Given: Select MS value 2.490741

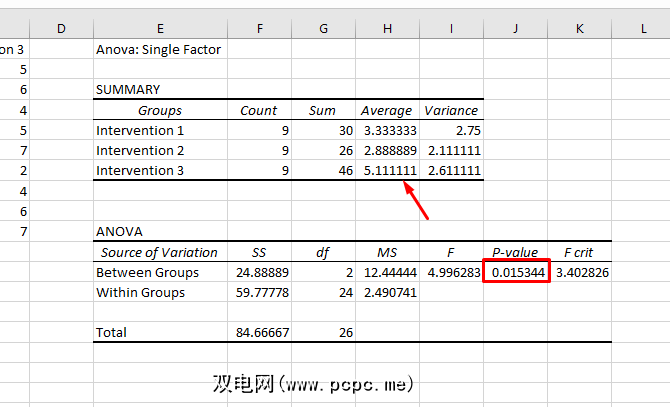Looking at the screenshot, I should pyautogui.click(x=388, y=292).
